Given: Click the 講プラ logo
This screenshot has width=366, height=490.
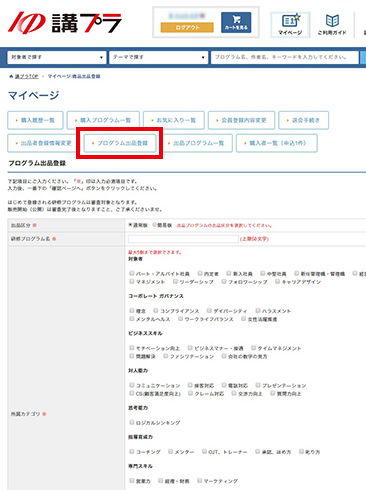Looking at the screenshot, I should pyautogui.click(x=65, y=23).
